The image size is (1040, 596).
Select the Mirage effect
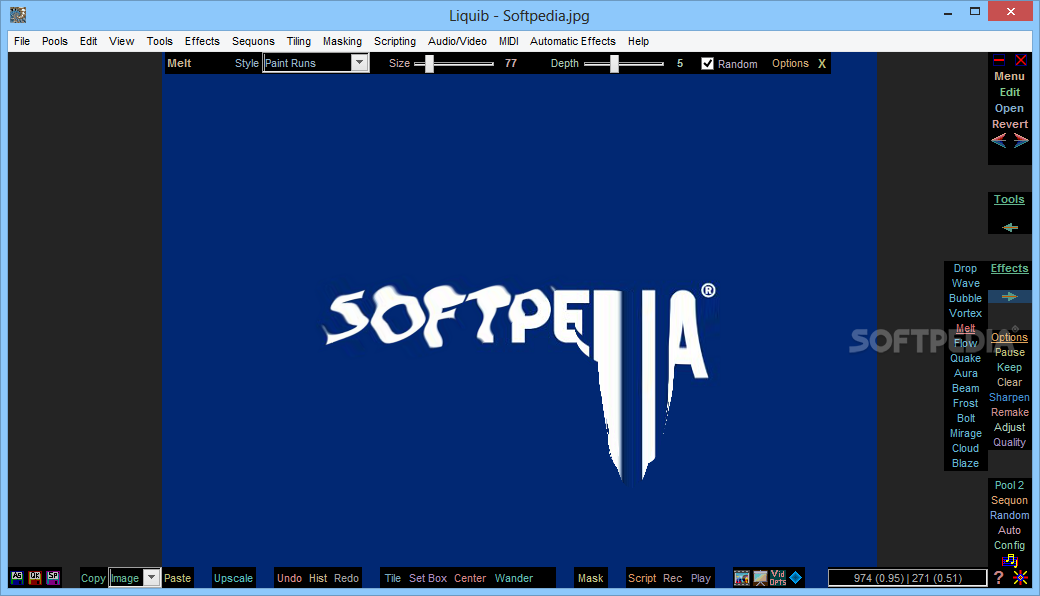[965, 433]
